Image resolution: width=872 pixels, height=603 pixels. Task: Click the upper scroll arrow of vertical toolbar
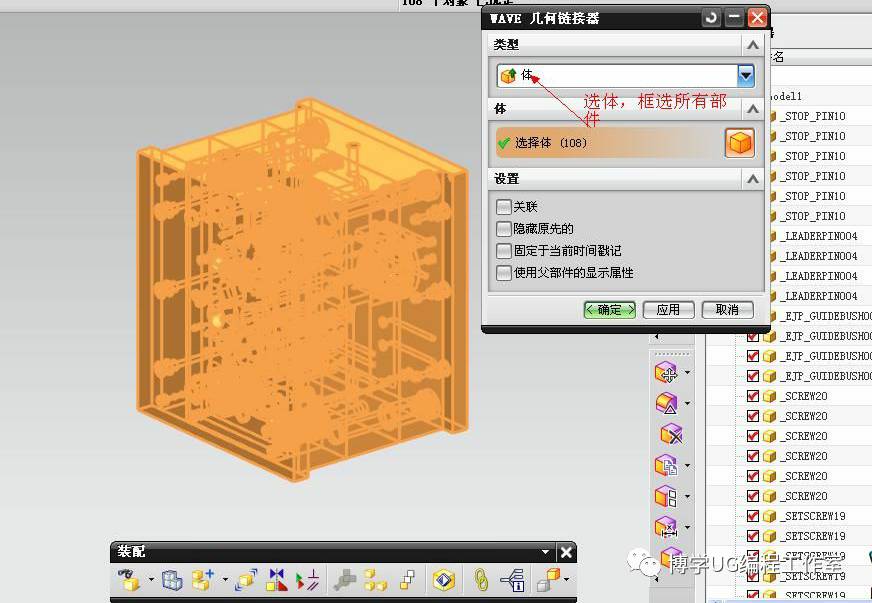click(x=657, y=337)
